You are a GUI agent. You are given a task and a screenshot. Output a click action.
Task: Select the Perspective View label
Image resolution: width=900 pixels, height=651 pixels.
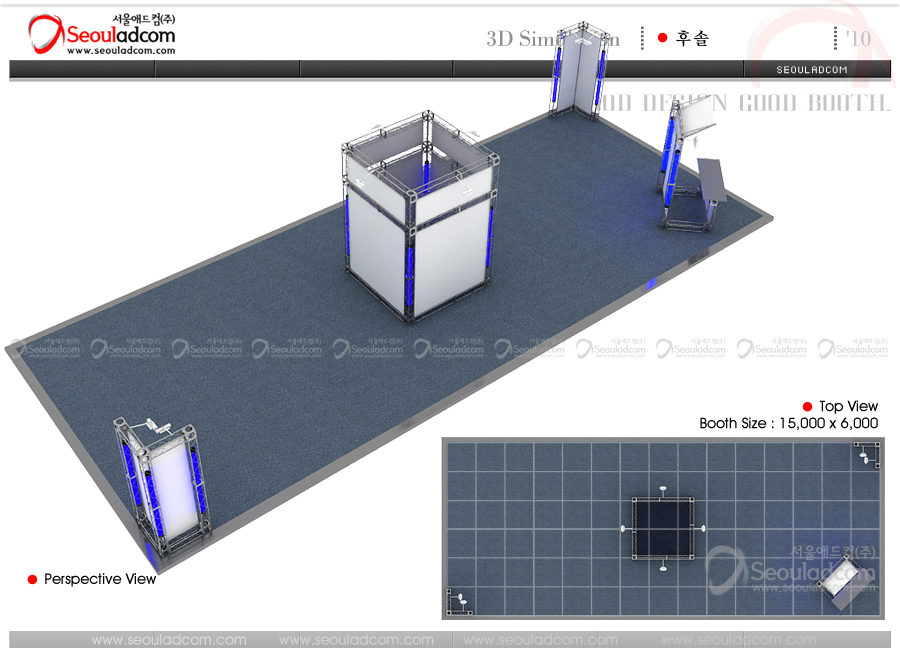click(100, 579)
